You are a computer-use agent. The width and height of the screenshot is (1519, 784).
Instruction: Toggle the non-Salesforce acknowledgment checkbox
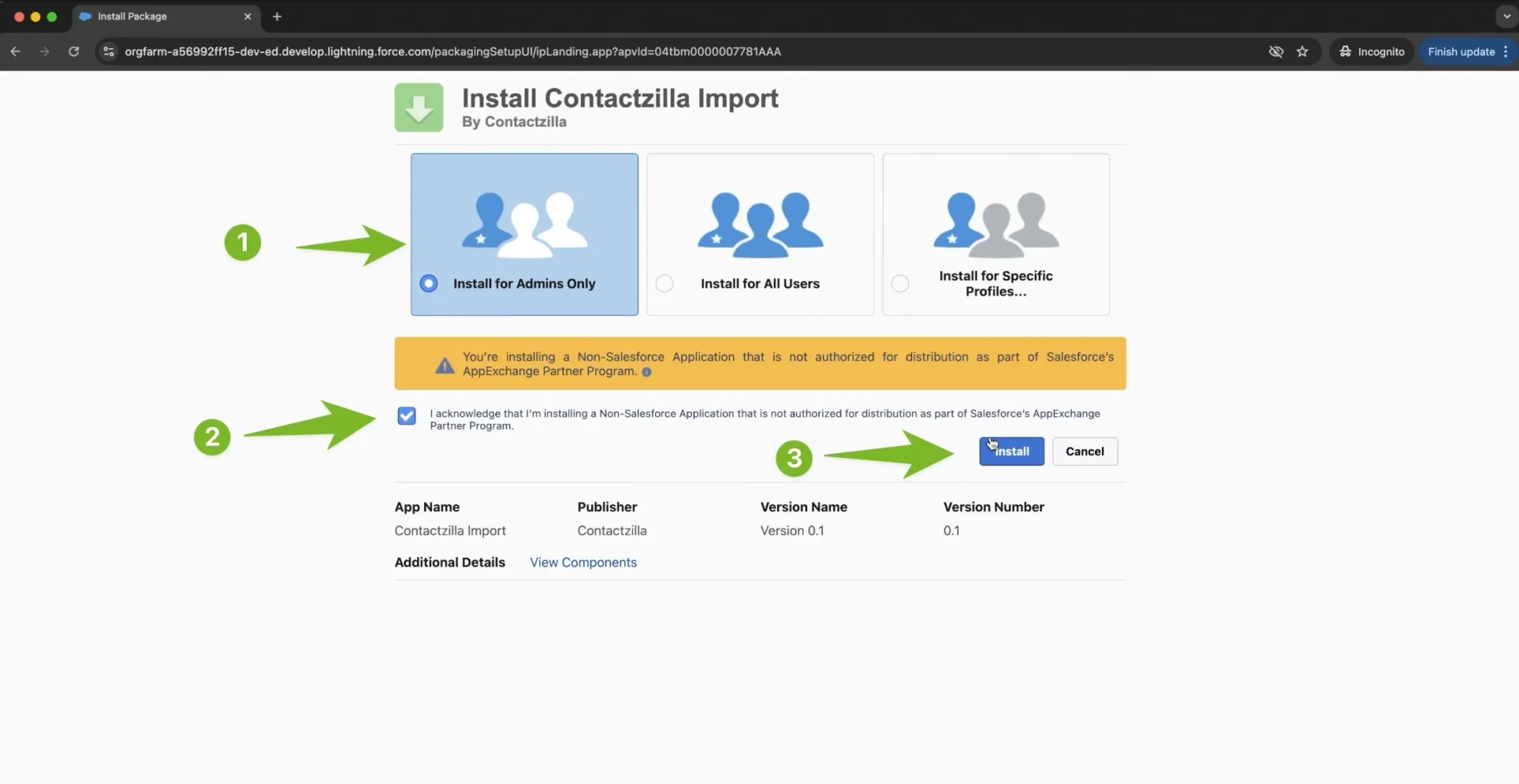(x=407, y=416)
